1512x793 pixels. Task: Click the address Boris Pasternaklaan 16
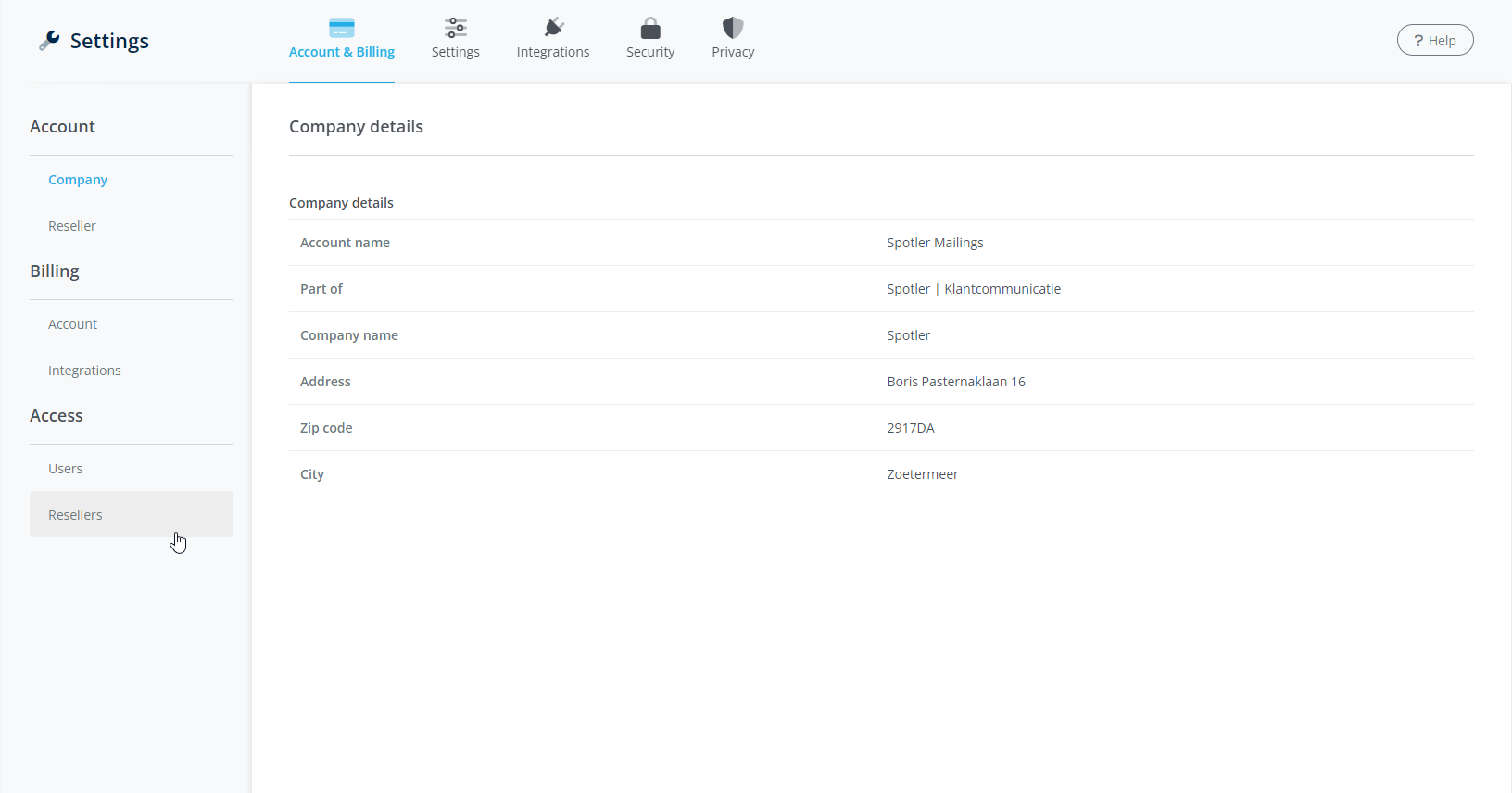pyautogui.click(x=955, y=382)
